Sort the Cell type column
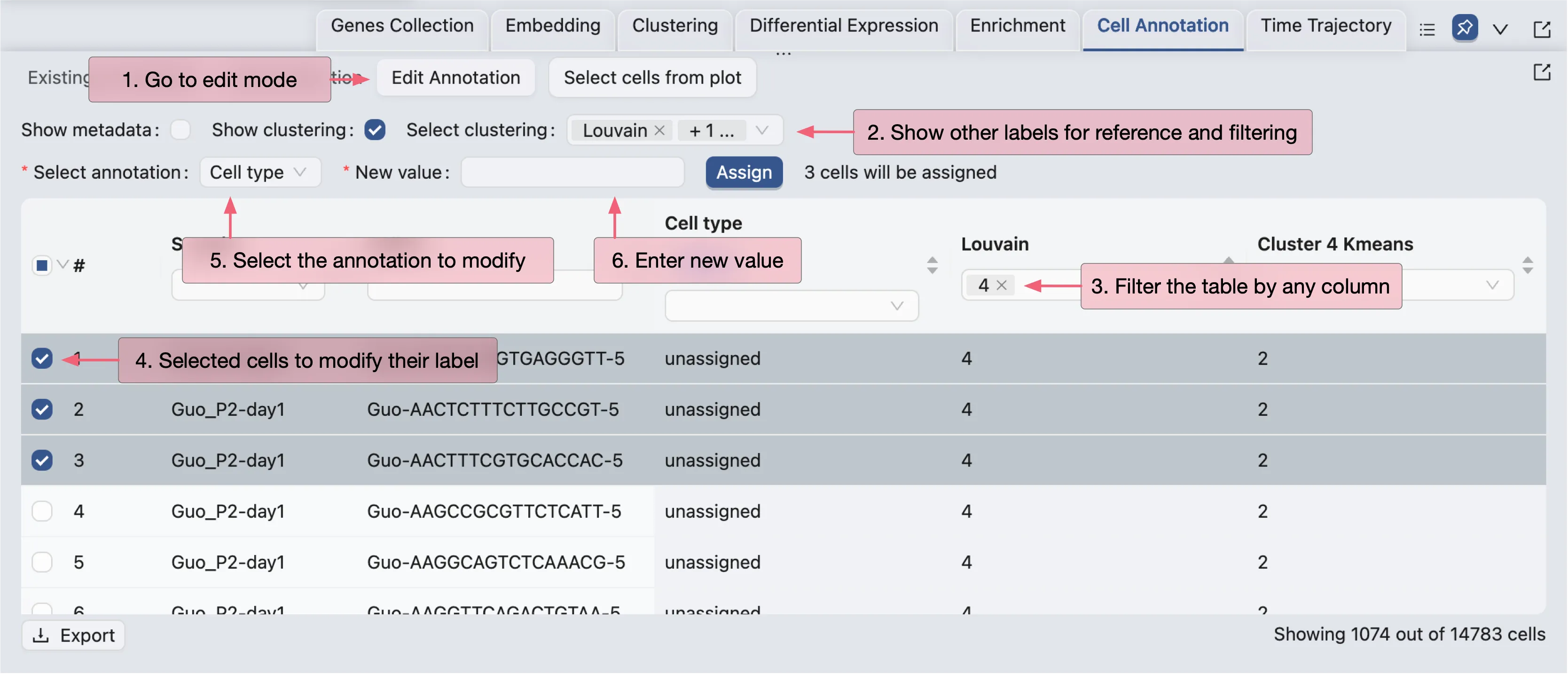Screen dimensions: 1568x674 932,265
